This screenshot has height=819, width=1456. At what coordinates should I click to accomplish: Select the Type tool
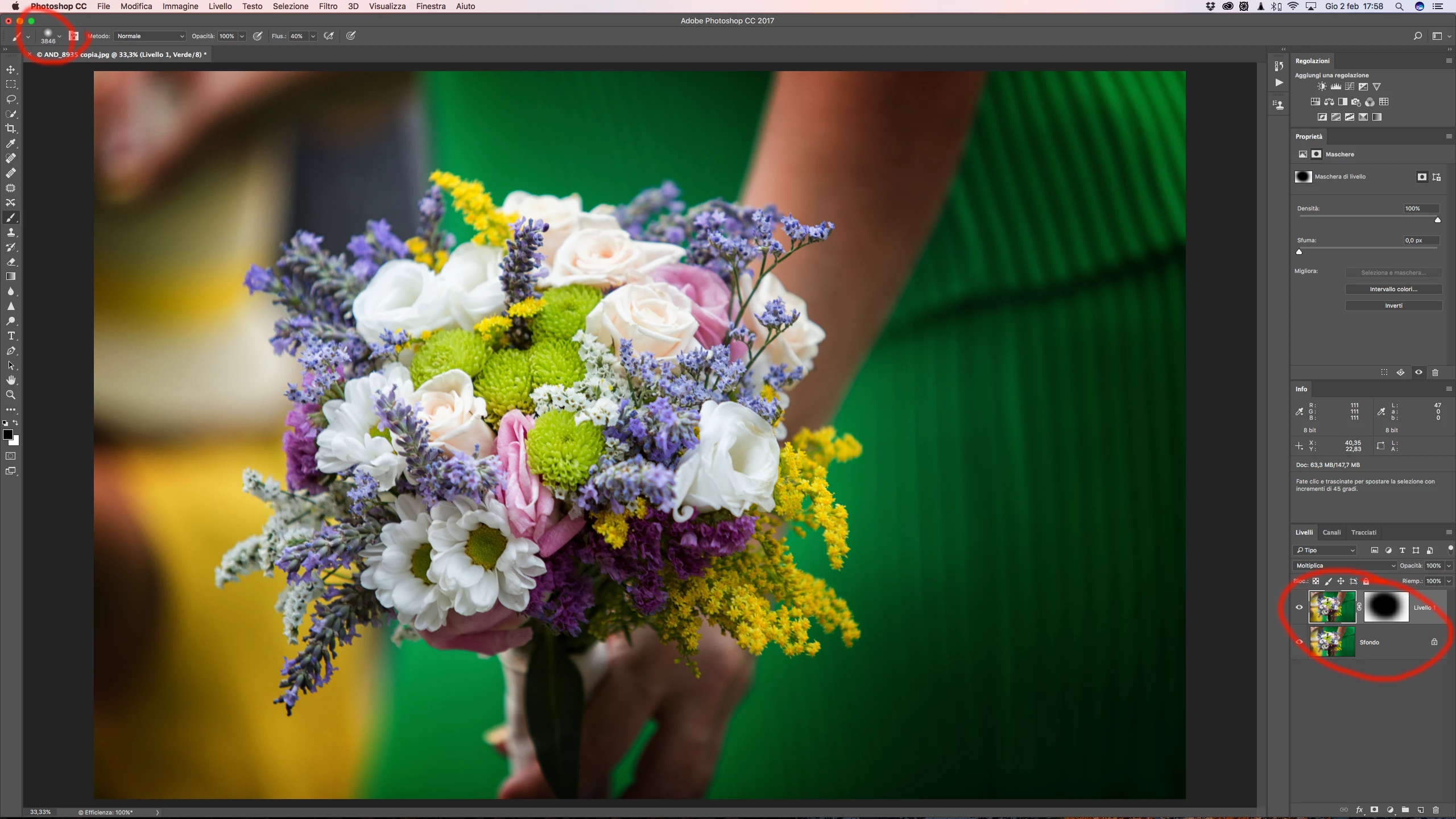(11, 336)
